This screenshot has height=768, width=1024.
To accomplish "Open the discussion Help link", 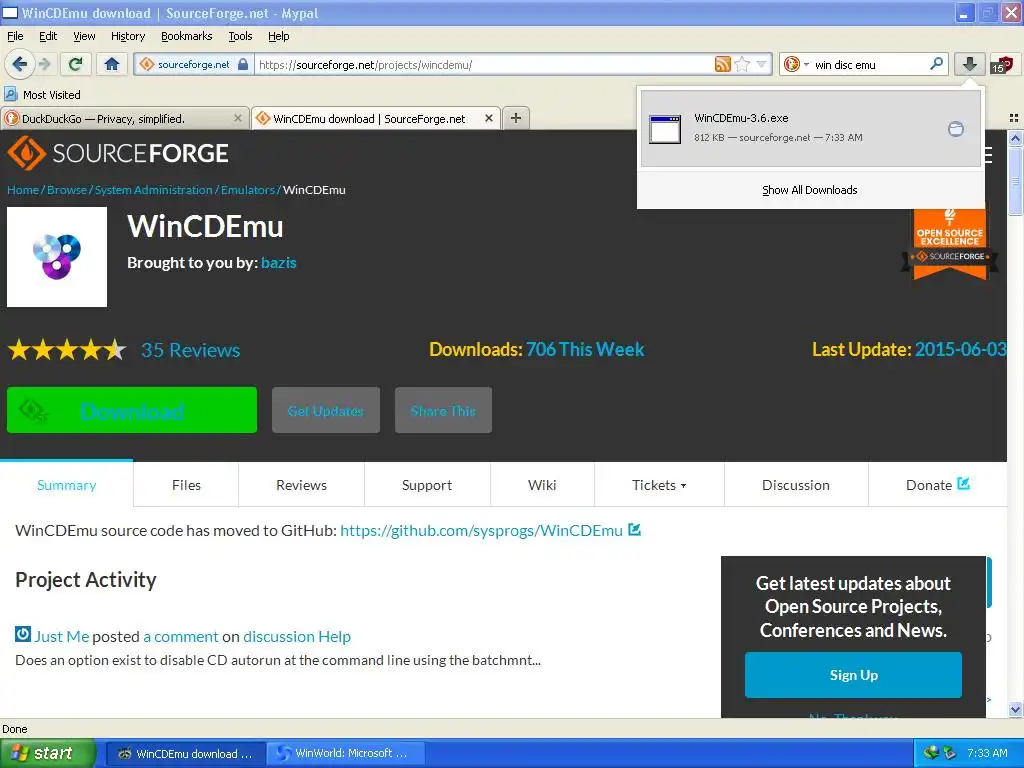I will [x=297, y=636].
